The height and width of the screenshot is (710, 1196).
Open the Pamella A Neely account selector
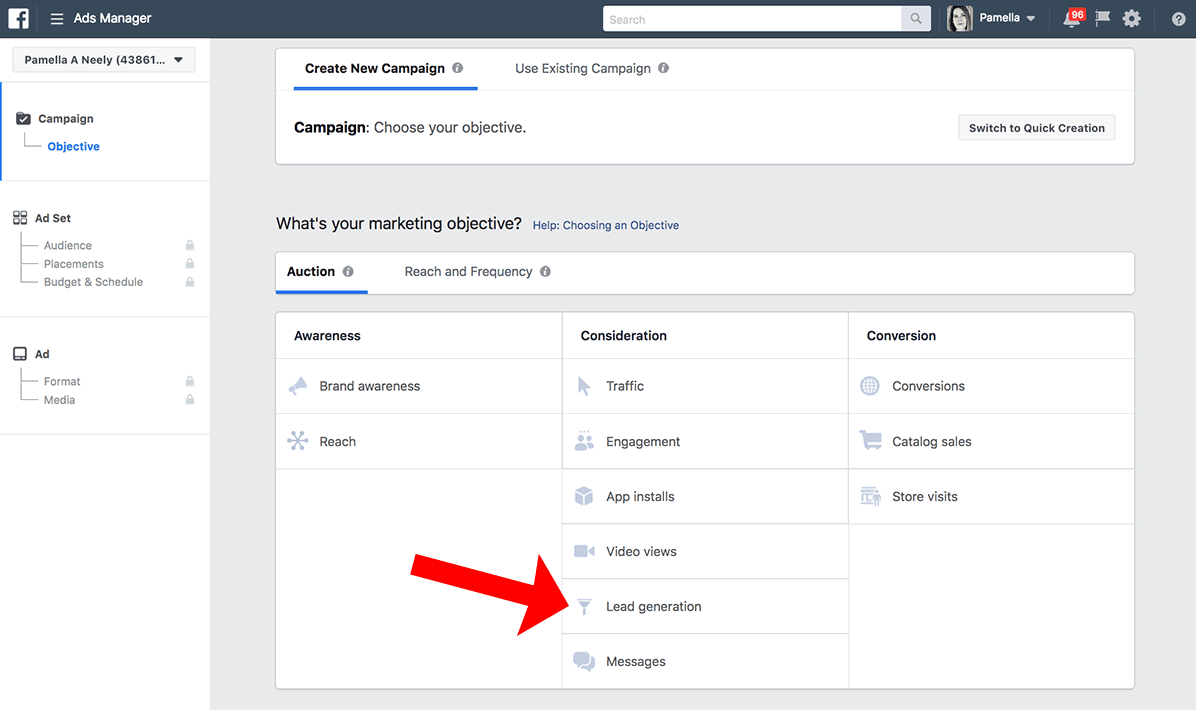104,59
